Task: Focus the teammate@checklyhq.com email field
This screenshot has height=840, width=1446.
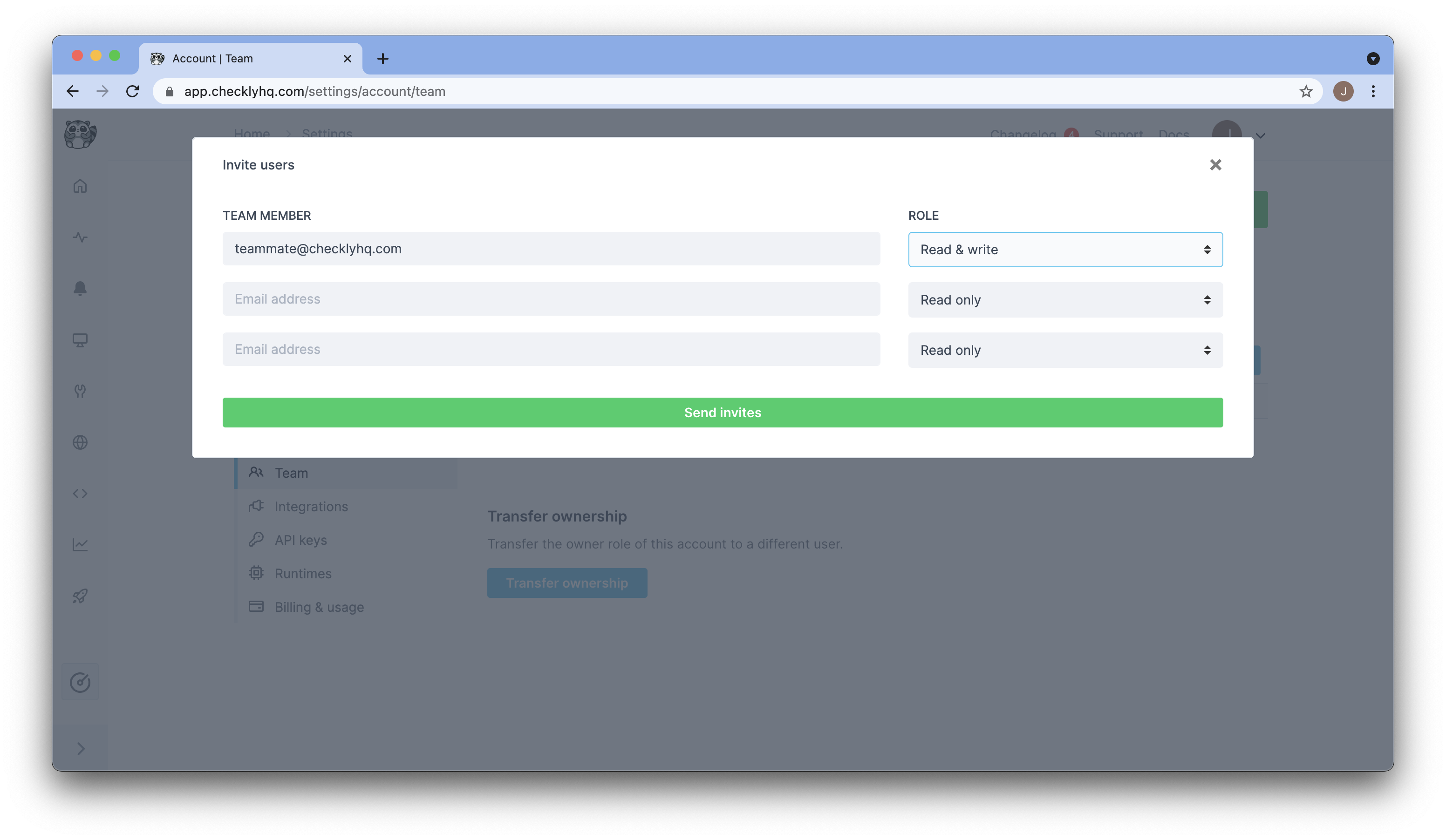Action: click(x=551, y=249)
